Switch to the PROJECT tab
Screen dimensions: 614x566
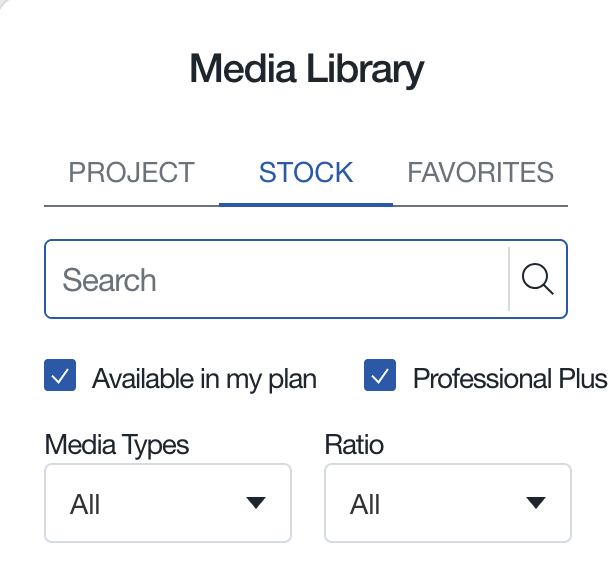(x=131, y=172)
